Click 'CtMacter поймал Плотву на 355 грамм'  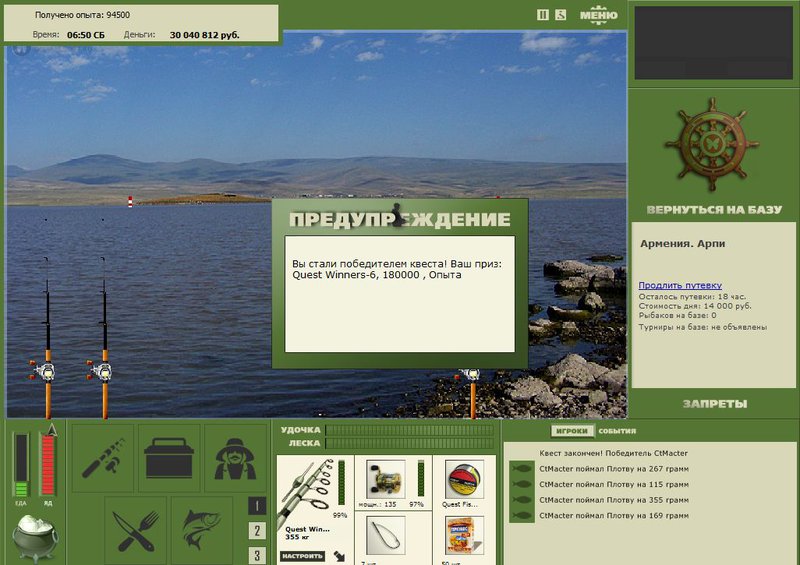pos(614,500)
